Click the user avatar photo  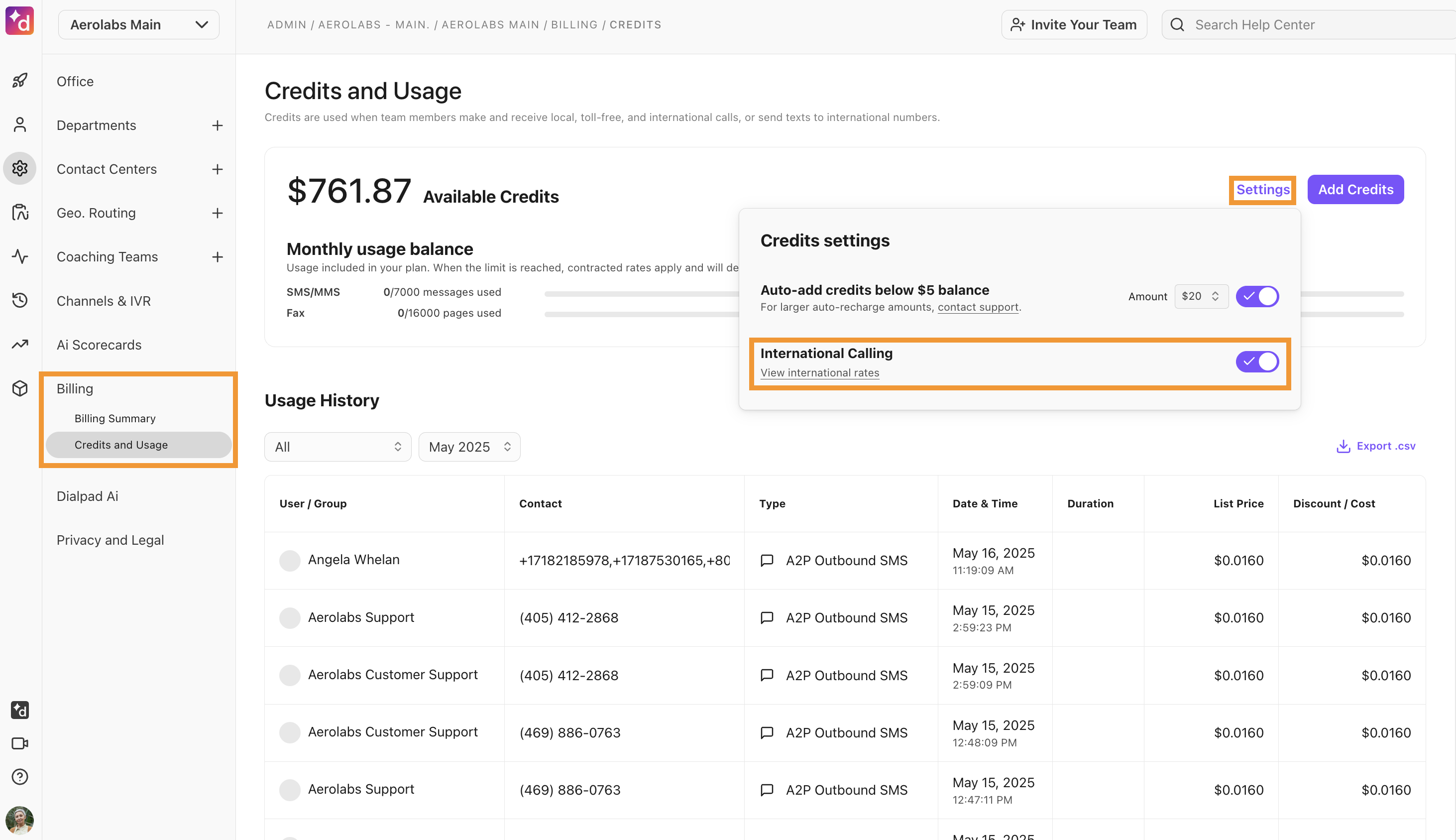pos(19,820)
